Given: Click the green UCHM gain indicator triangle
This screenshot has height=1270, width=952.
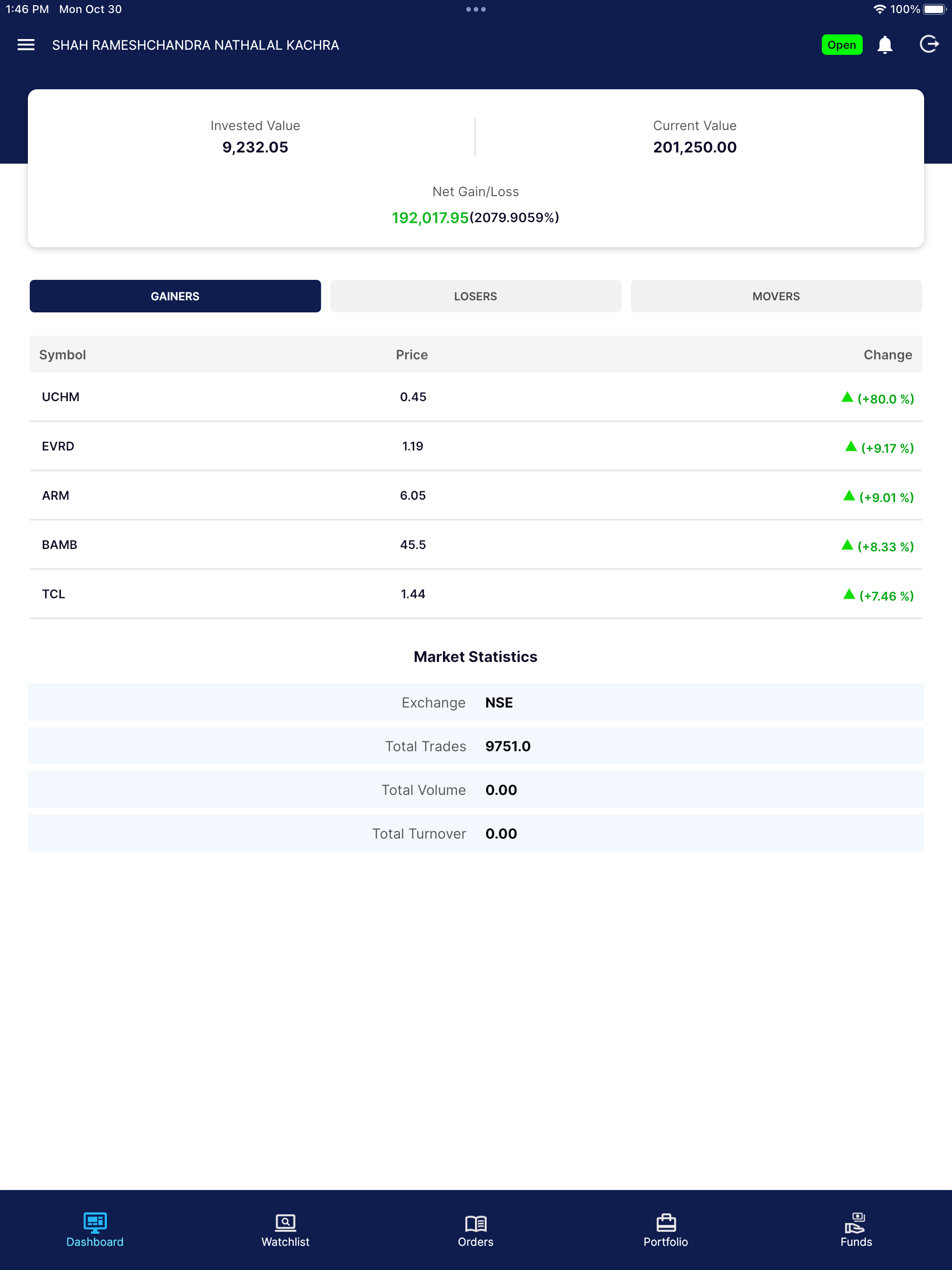Looking at the screenshot, I should [847, 397].
